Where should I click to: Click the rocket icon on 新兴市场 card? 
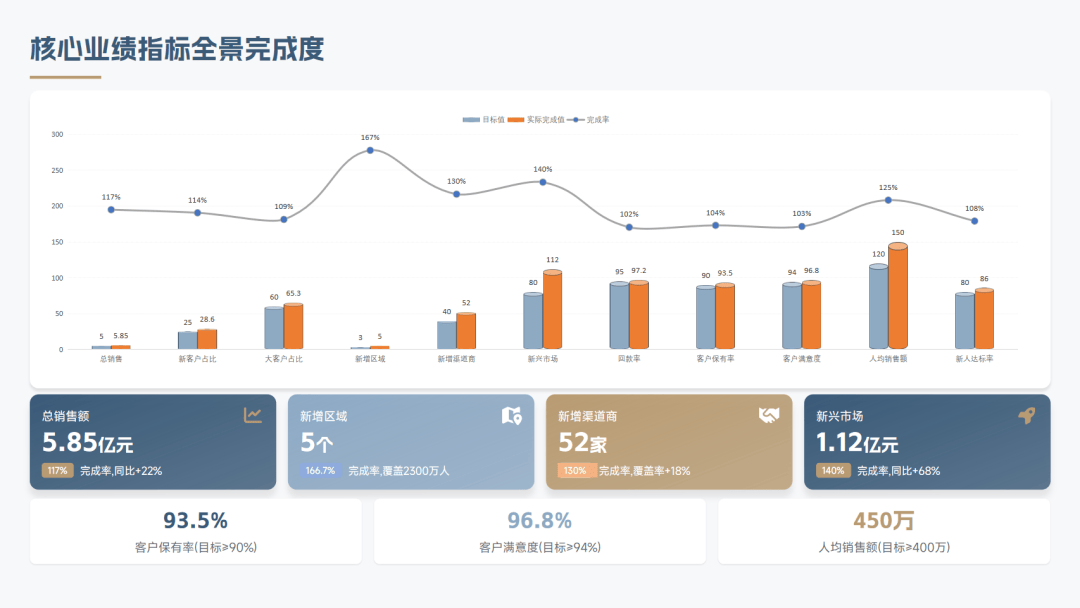[x=1026, y=416]
